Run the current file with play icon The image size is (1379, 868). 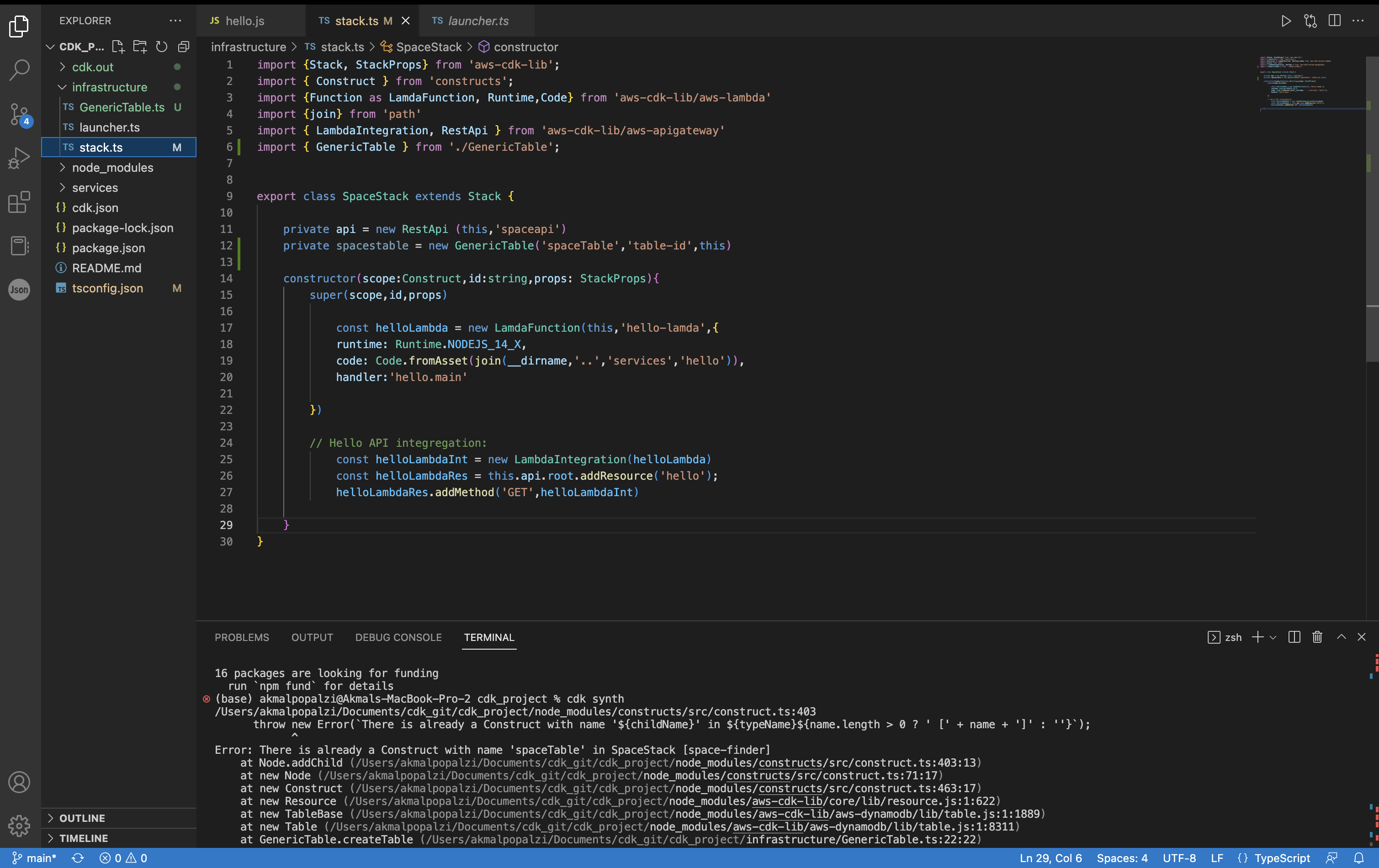pos(1286,21)
